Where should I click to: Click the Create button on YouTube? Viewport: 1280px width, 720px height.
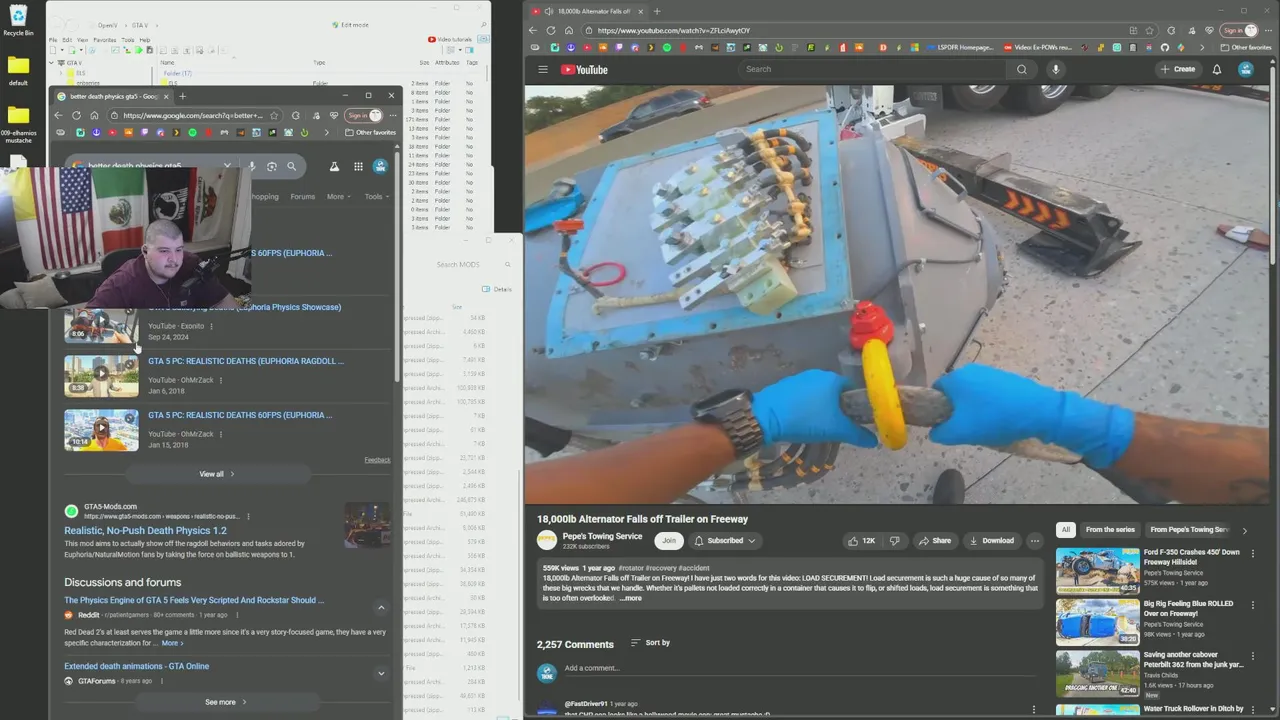pyautogui.click(x=1177, y=69)
